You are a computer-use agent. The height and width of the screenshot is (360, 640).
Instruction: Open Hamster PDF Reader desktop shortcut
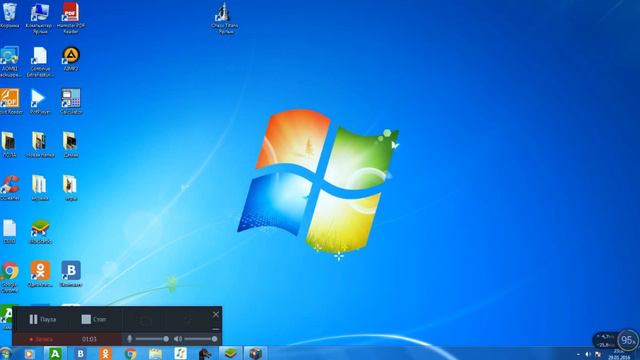pyautogui.click(x=71, y=18)
